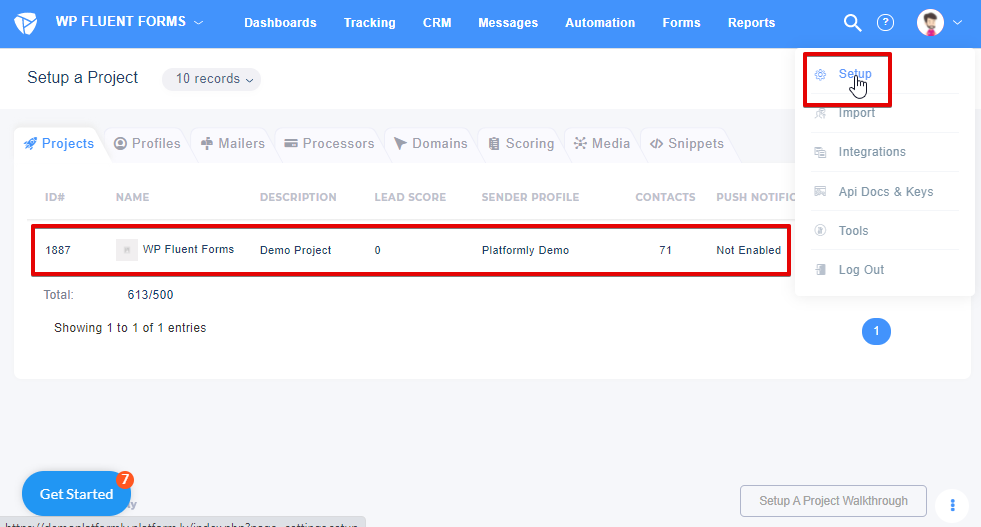Expand the WP FLUENT FORMS project switcher
981x527 pixels.
pyautogui.click(x=130, y=22)
